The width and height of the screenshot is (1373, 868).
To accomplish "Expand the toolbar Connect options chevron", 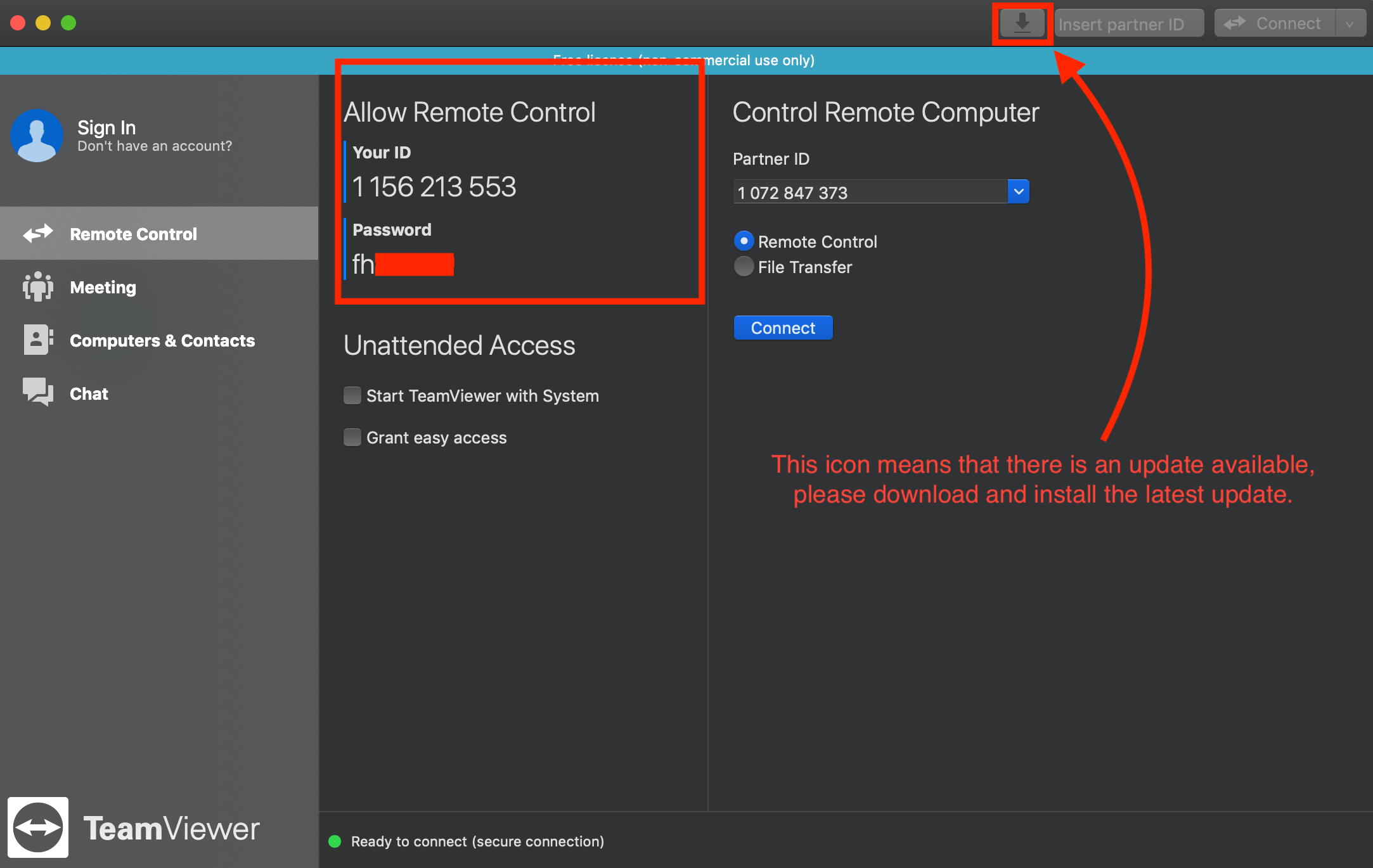I will 1350,23.
